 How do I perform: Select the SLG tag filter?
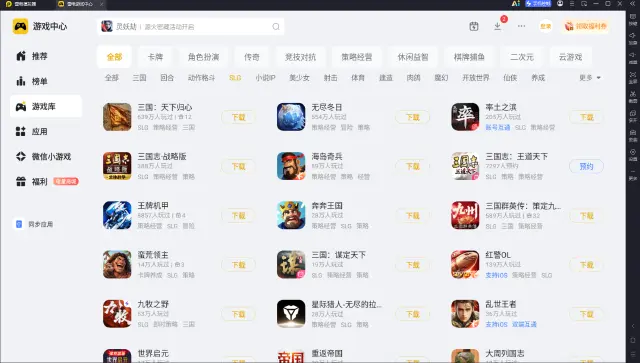coord(235,78)
